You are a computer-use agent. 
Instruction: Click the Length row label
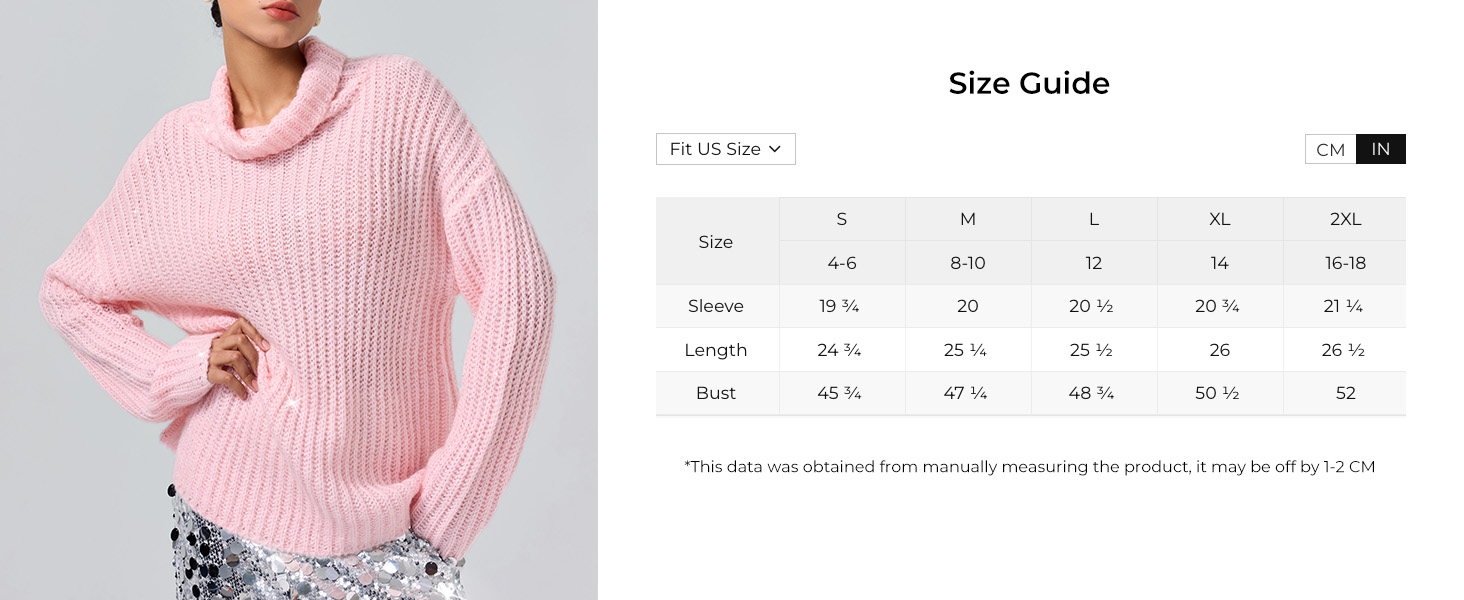pos(715,350)
